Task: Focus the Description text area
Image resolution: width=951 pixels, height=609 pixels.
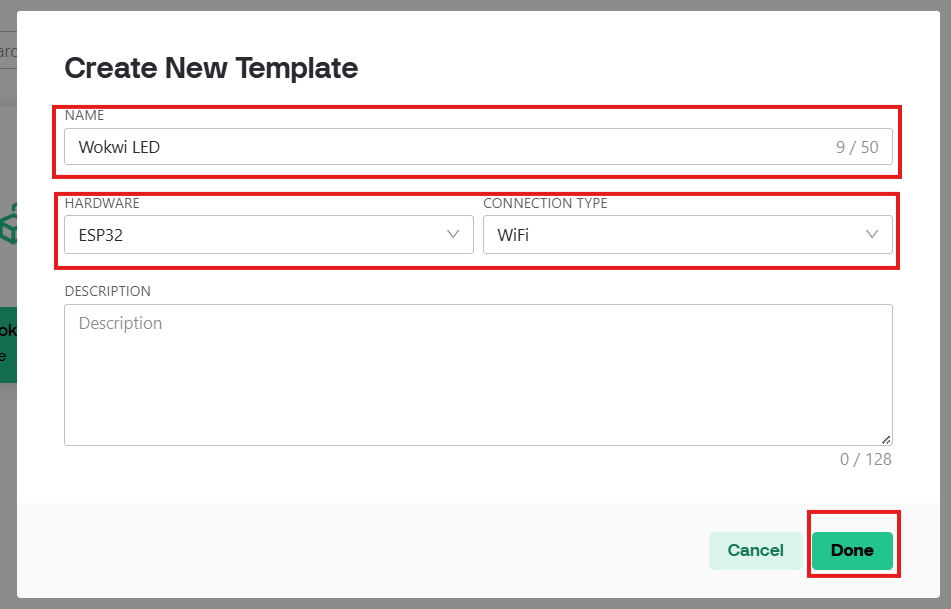Action: pyautogui.click(x=478, y=375)
